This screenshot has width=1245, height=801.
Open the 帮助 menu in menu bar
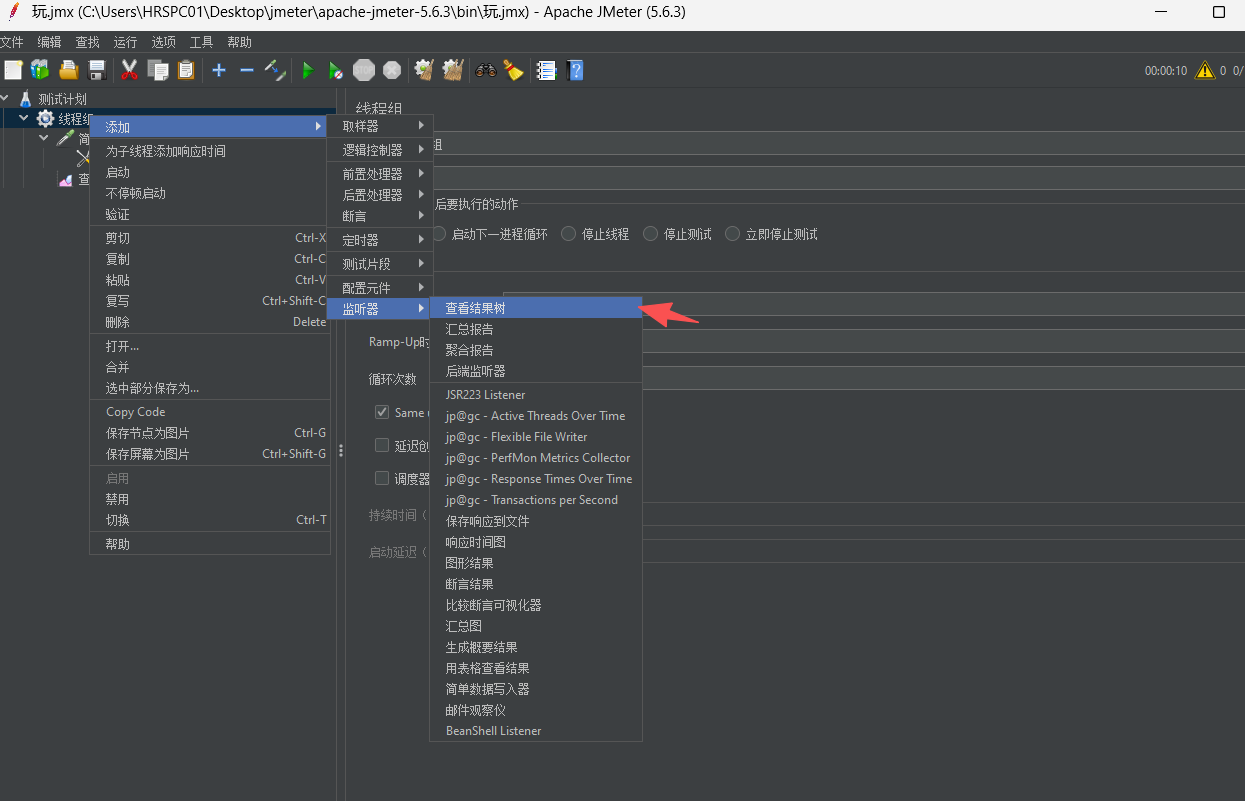(x=239, y=42)
